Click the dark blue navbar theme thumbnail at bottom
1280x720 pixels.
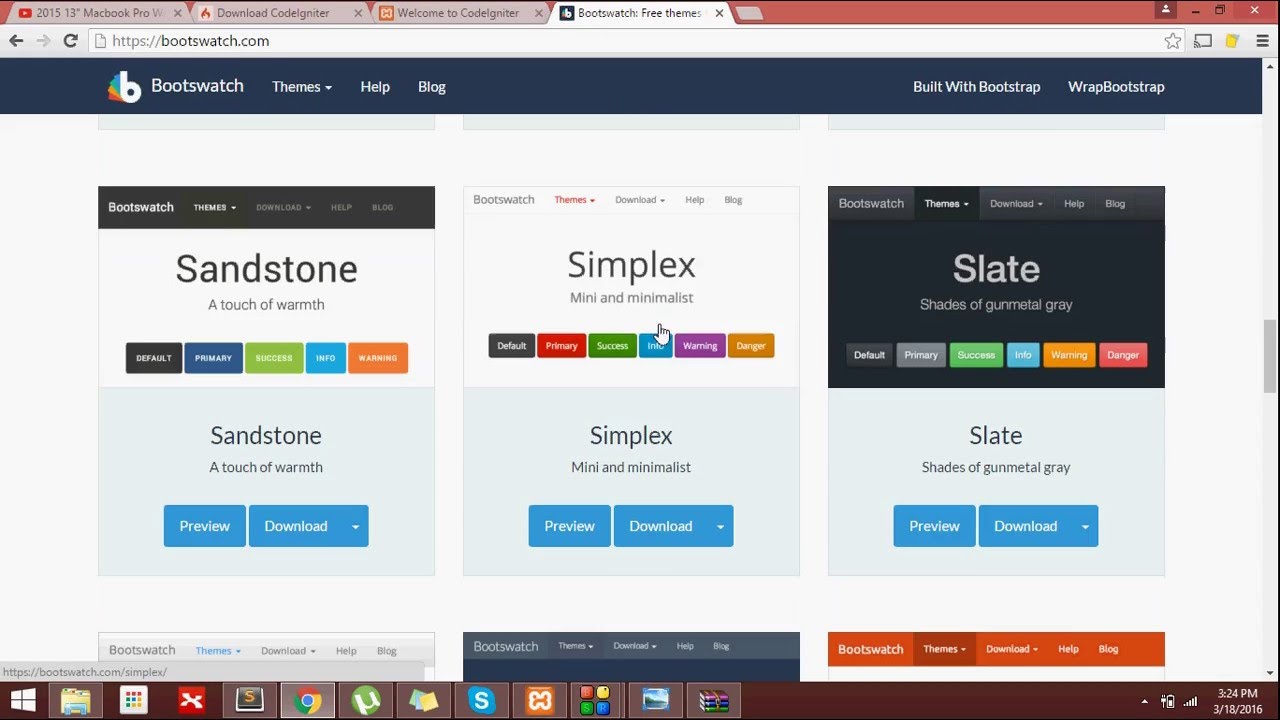coord(631,657)
